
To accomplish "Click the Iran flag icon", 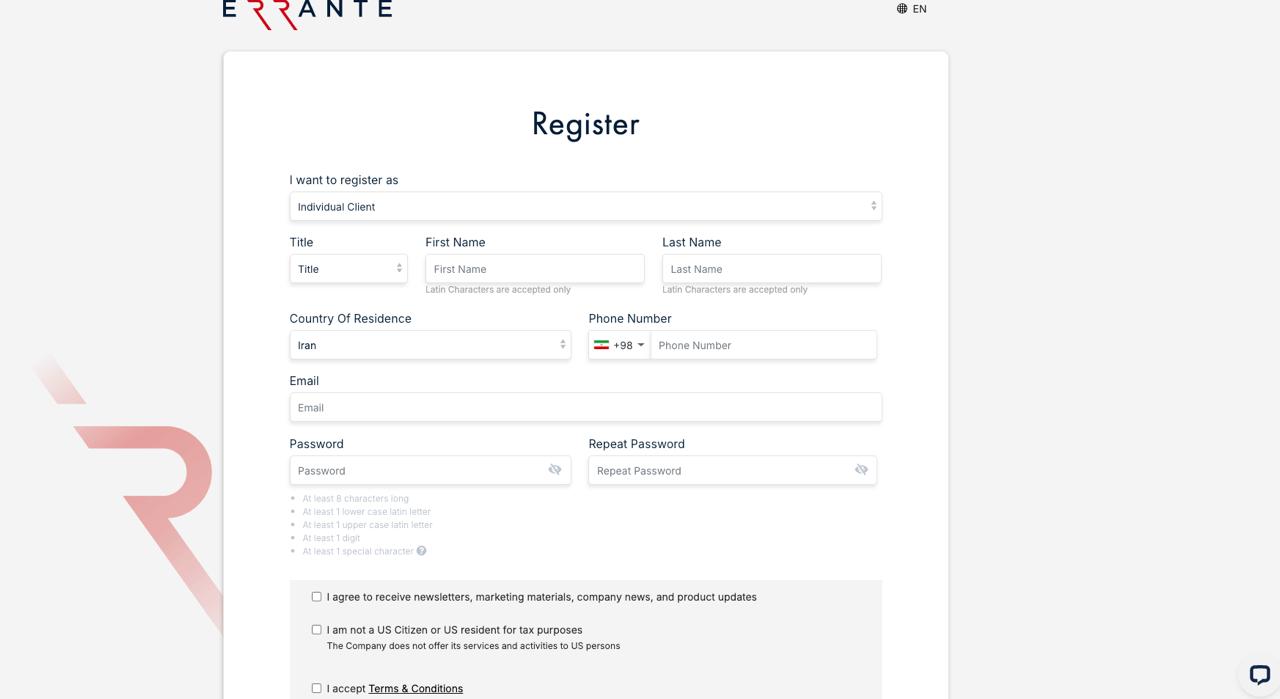I will tap(601, 345).
